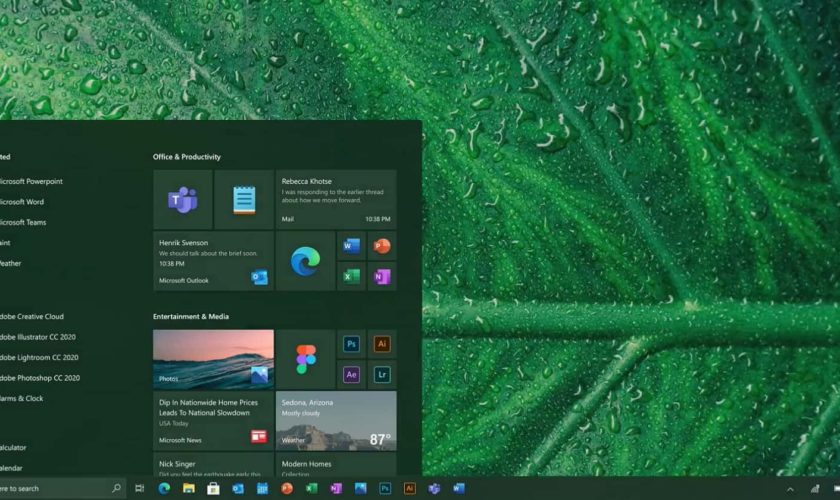The height and width of the screenshot is (500, 840).
Task: Open the Word tile in Office group
Action: coord(351,246)
